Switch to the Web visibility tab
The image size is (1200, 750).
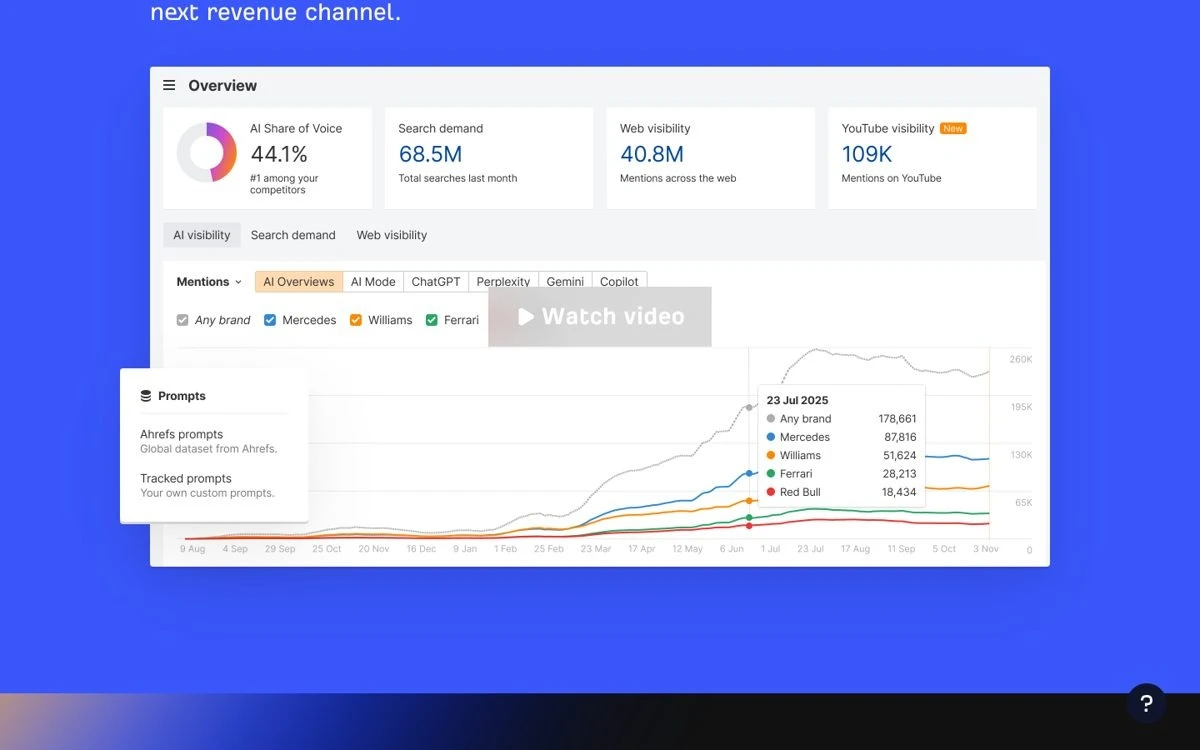coord(392,235)
